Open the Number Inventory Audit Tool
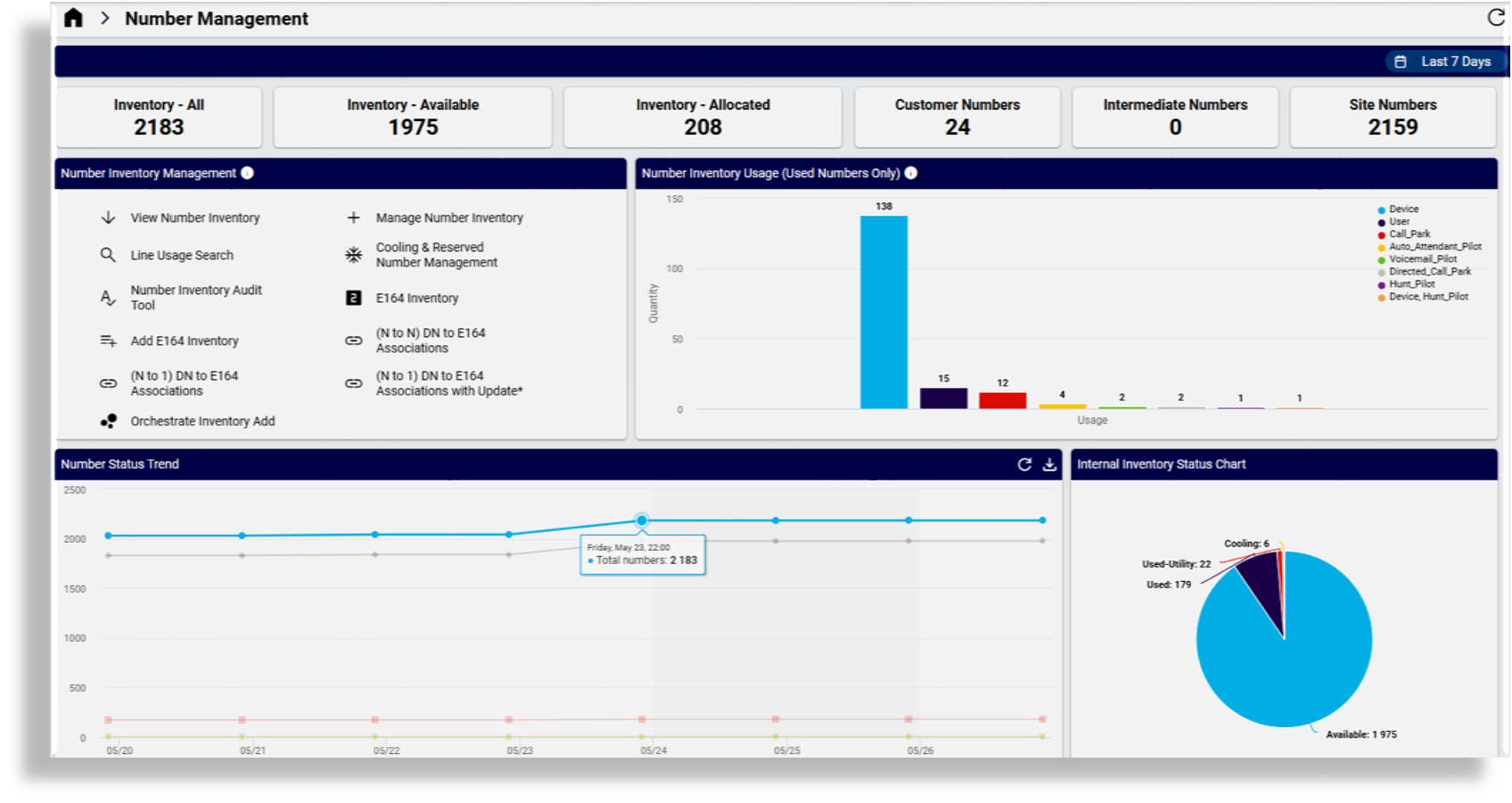 point(196,297)
